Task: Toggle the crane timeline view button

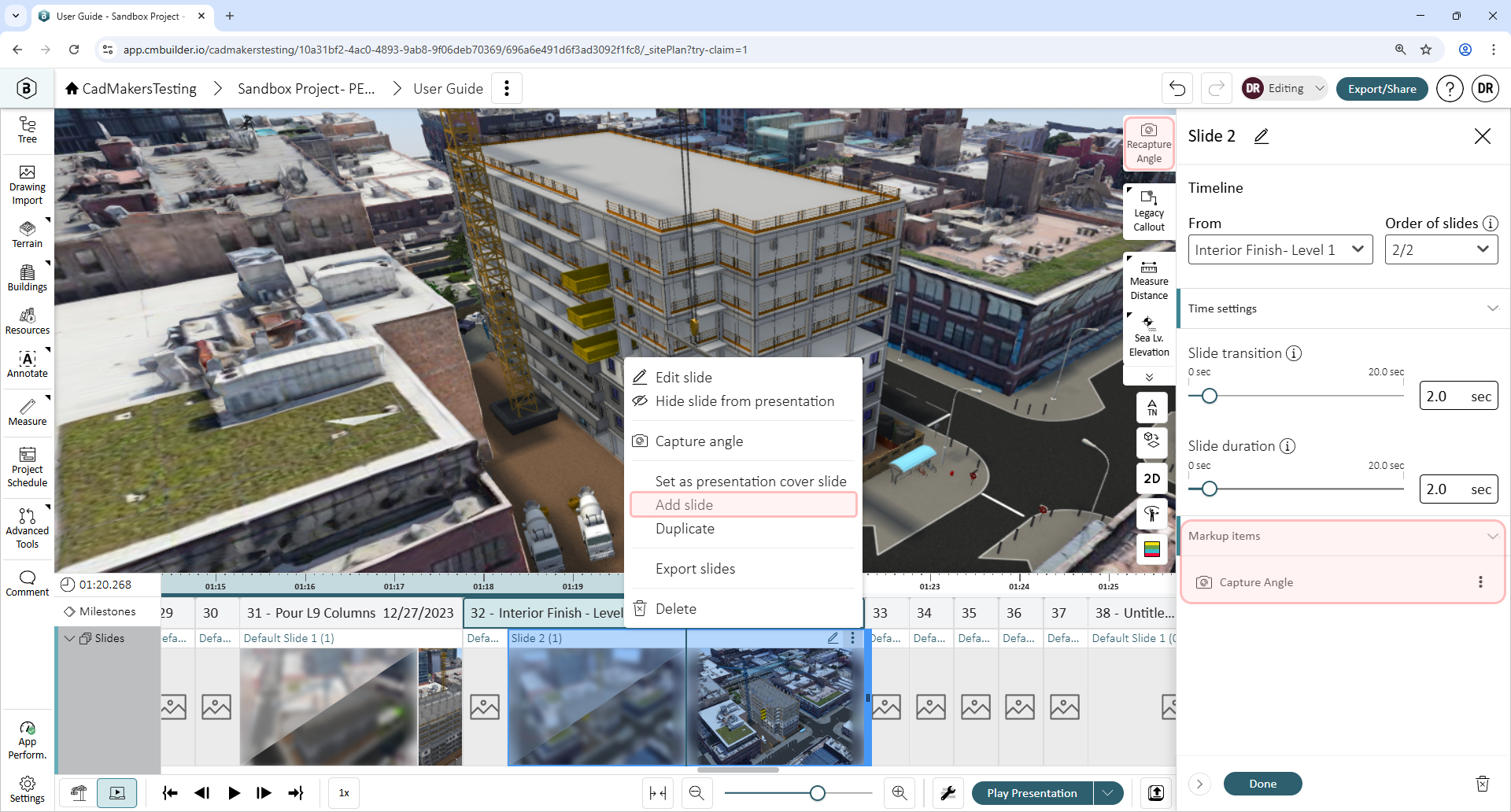Action: pyautogui.click(x=79, y=793)
